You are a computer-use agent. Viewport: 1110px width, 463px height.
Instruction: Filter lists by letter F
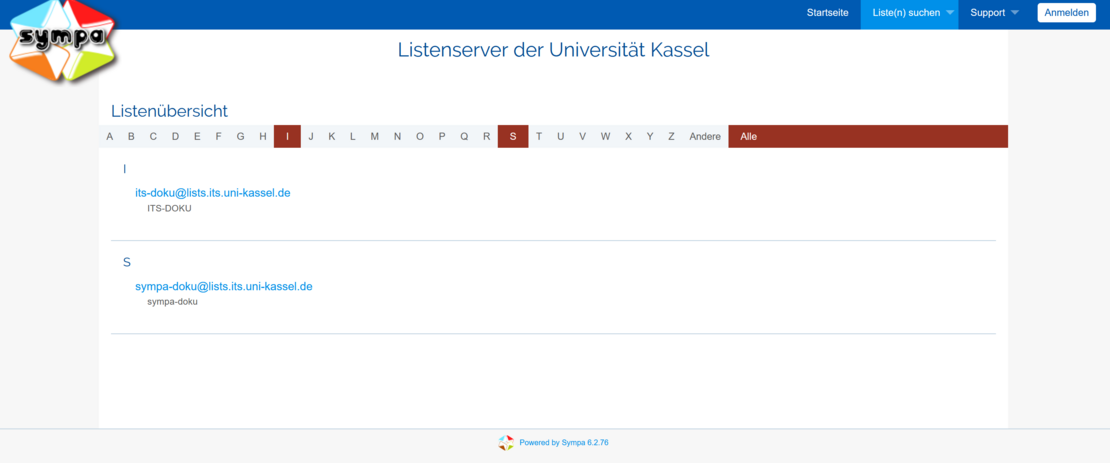(219, 137)
